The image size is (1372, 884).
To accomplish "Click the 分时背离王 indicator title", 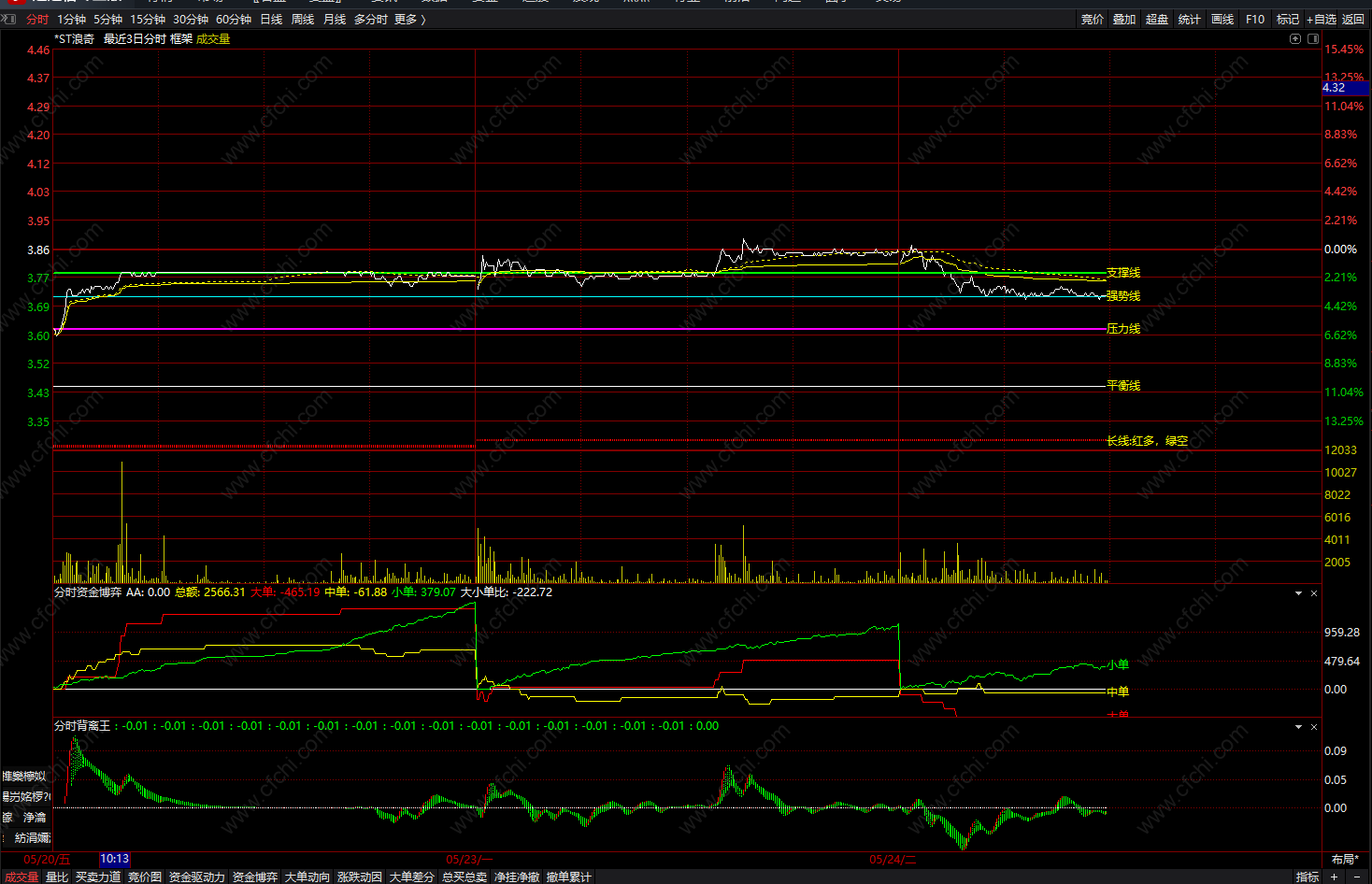I will (82, 726).
